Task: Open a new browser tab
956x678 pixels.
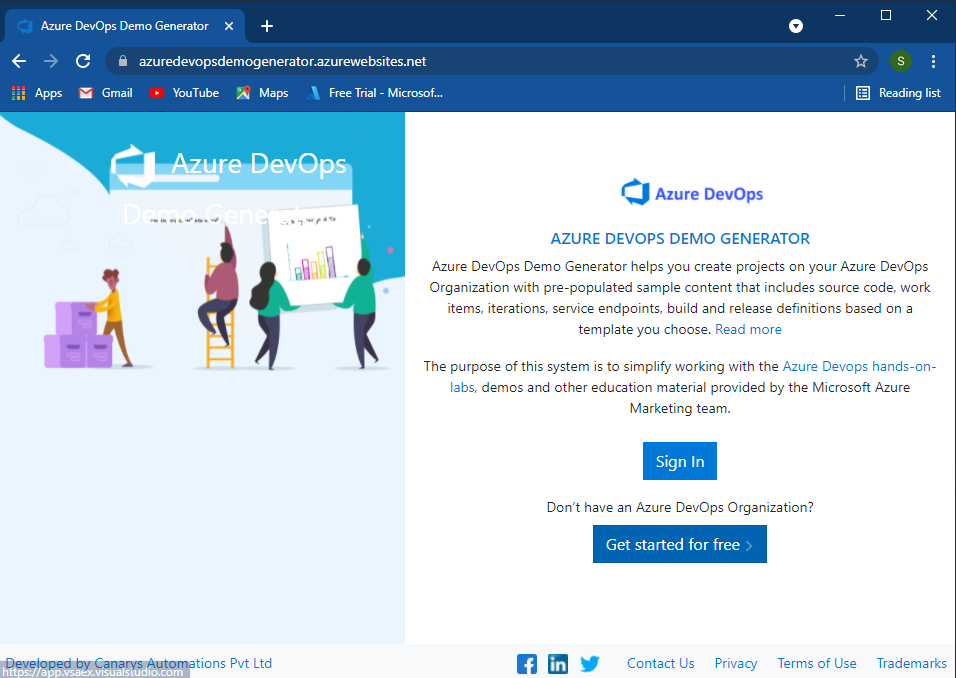Action: pyautogui.click(x=266, y=26)
